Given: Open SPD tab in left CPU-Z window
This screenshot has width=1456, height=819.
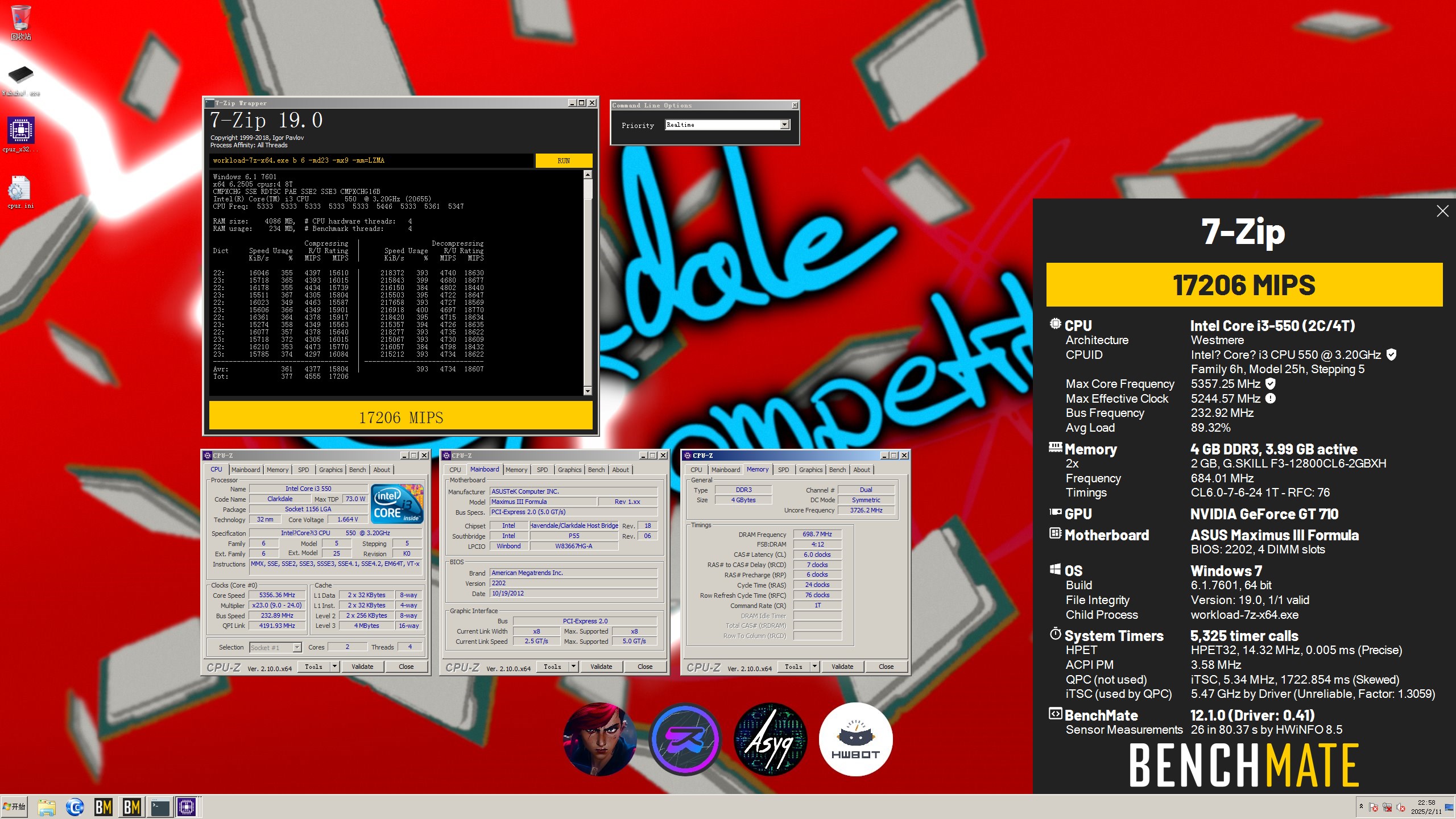Looking at the screenshot, I should 304,470.
